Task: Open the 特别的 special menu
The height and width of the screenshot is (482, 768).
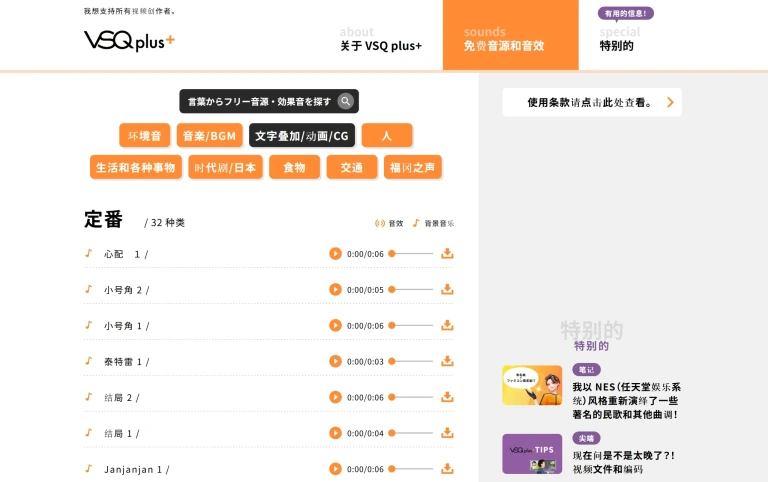Action: 620,39
